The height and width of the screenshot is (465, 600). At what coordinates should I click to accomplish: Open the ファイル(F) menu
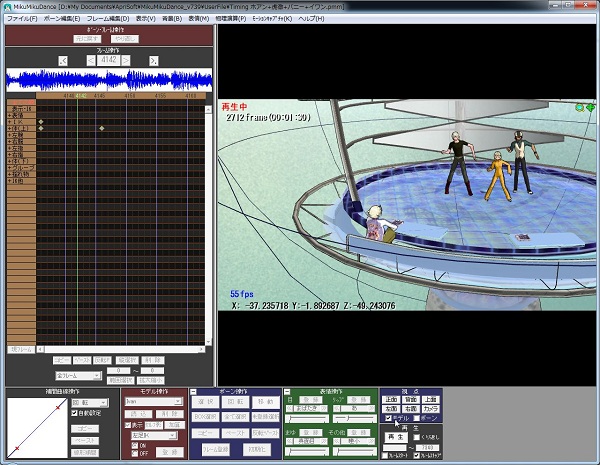(x=22, y=18)
